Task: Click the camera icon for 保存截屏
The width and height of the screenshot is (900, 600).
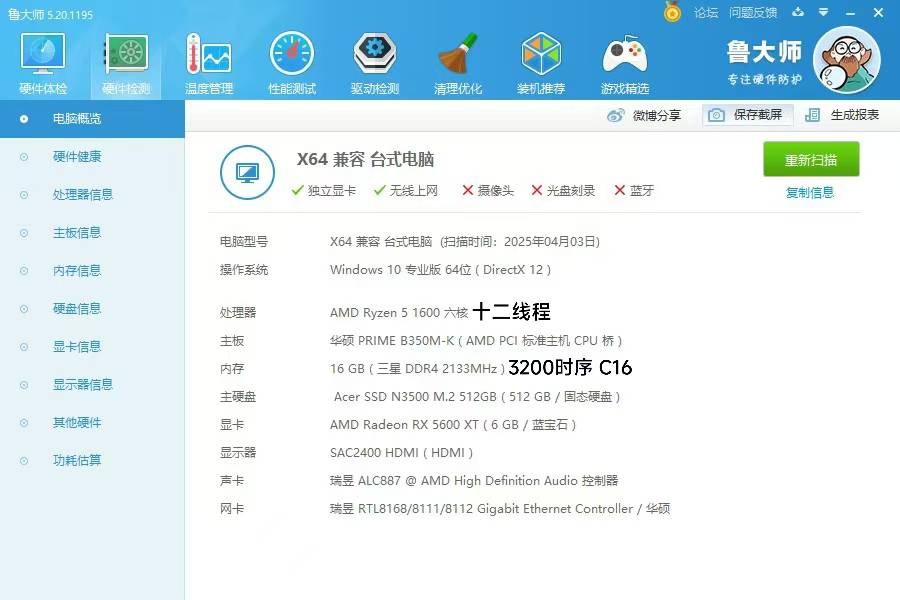Action: click(x=716, y=115)
